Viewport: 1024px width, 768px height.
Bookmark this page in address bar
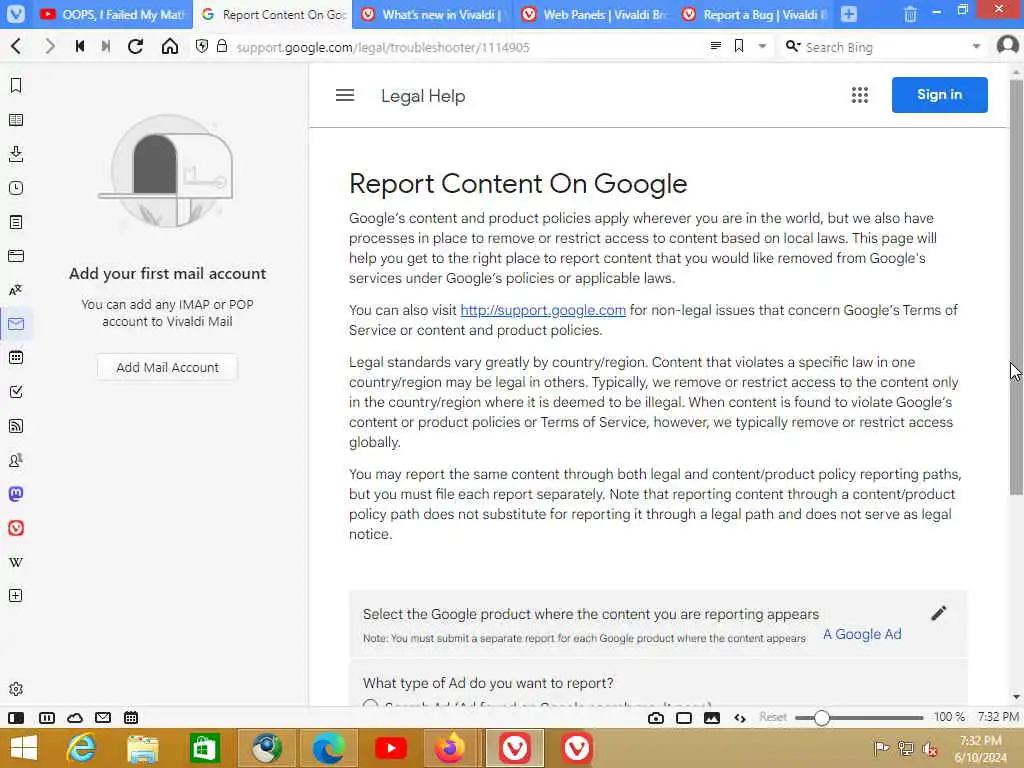739,46
